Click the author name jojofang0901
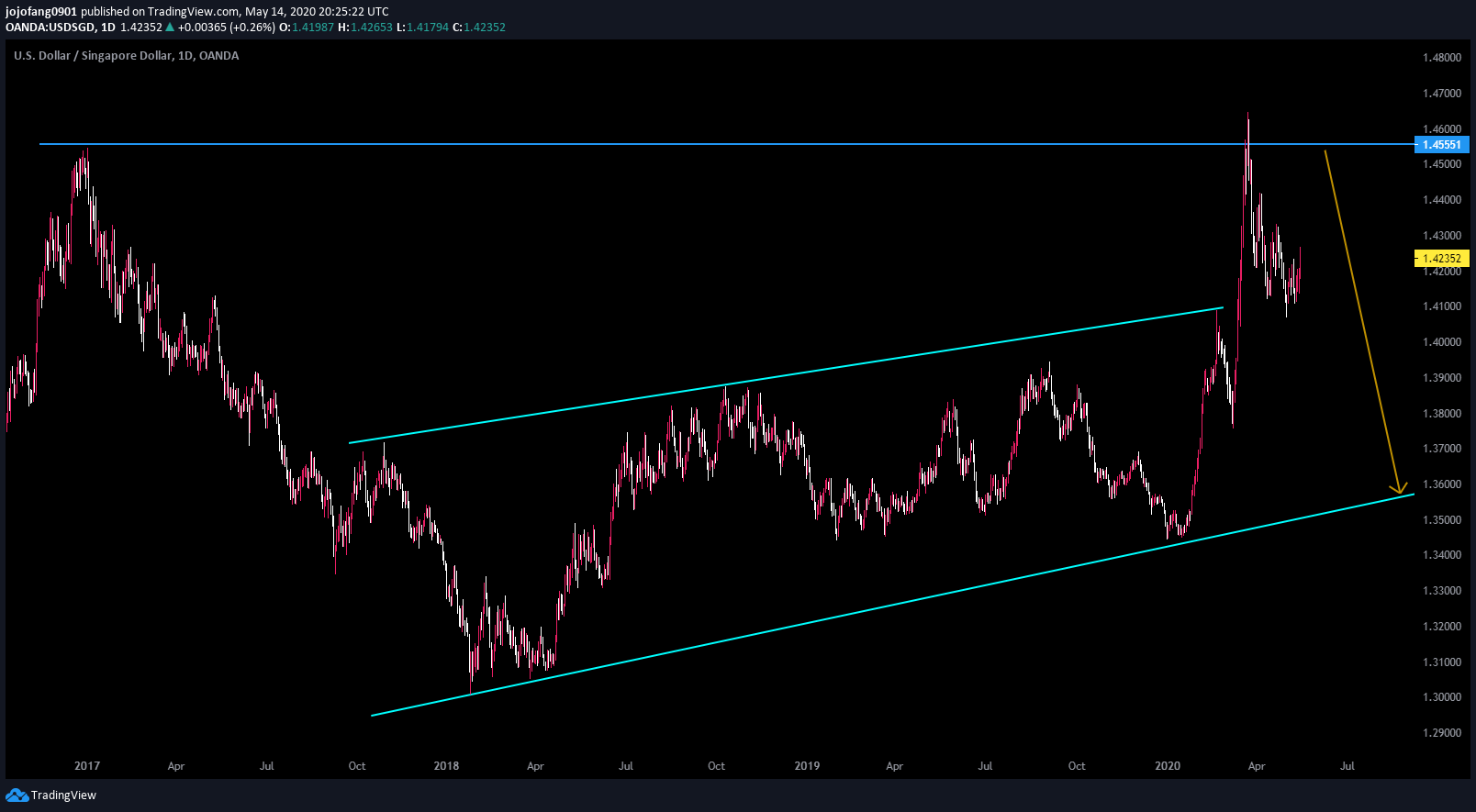1476x812 pixels. [x=41, y=12]
